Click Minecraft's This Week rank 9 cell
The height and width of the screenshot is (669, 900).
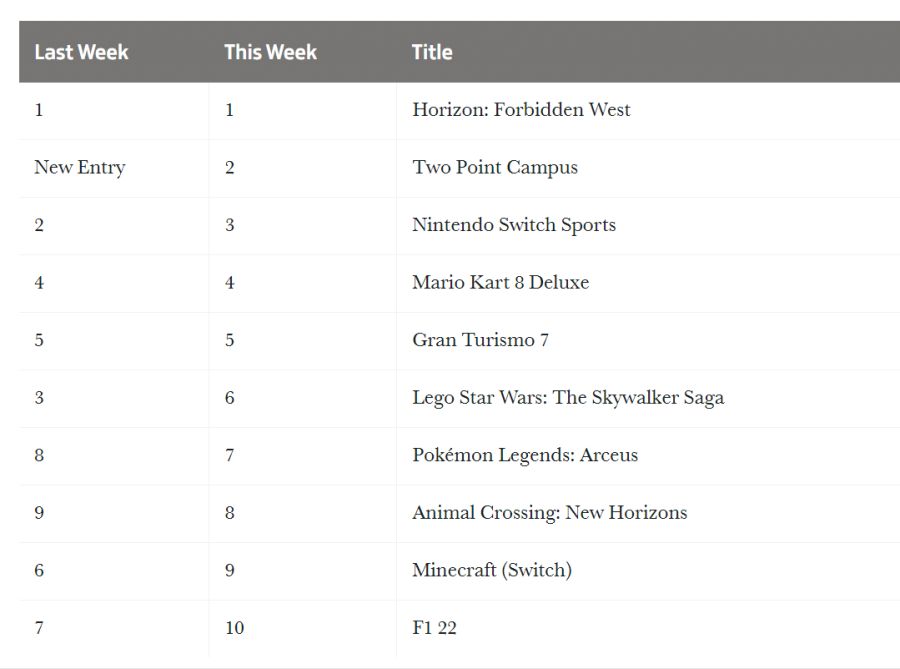click(230, 570)
